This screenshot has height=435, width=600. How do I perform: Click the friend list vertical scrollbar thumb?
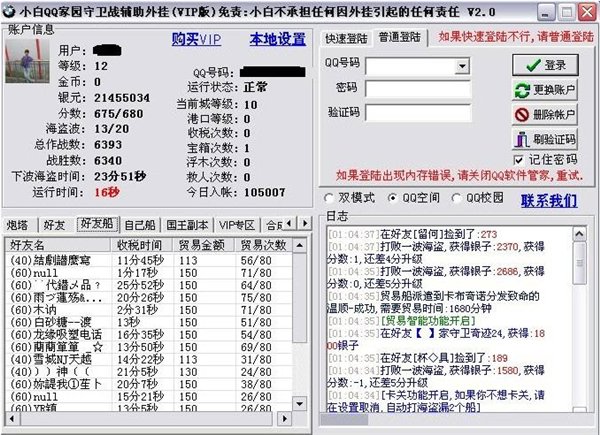300,297
